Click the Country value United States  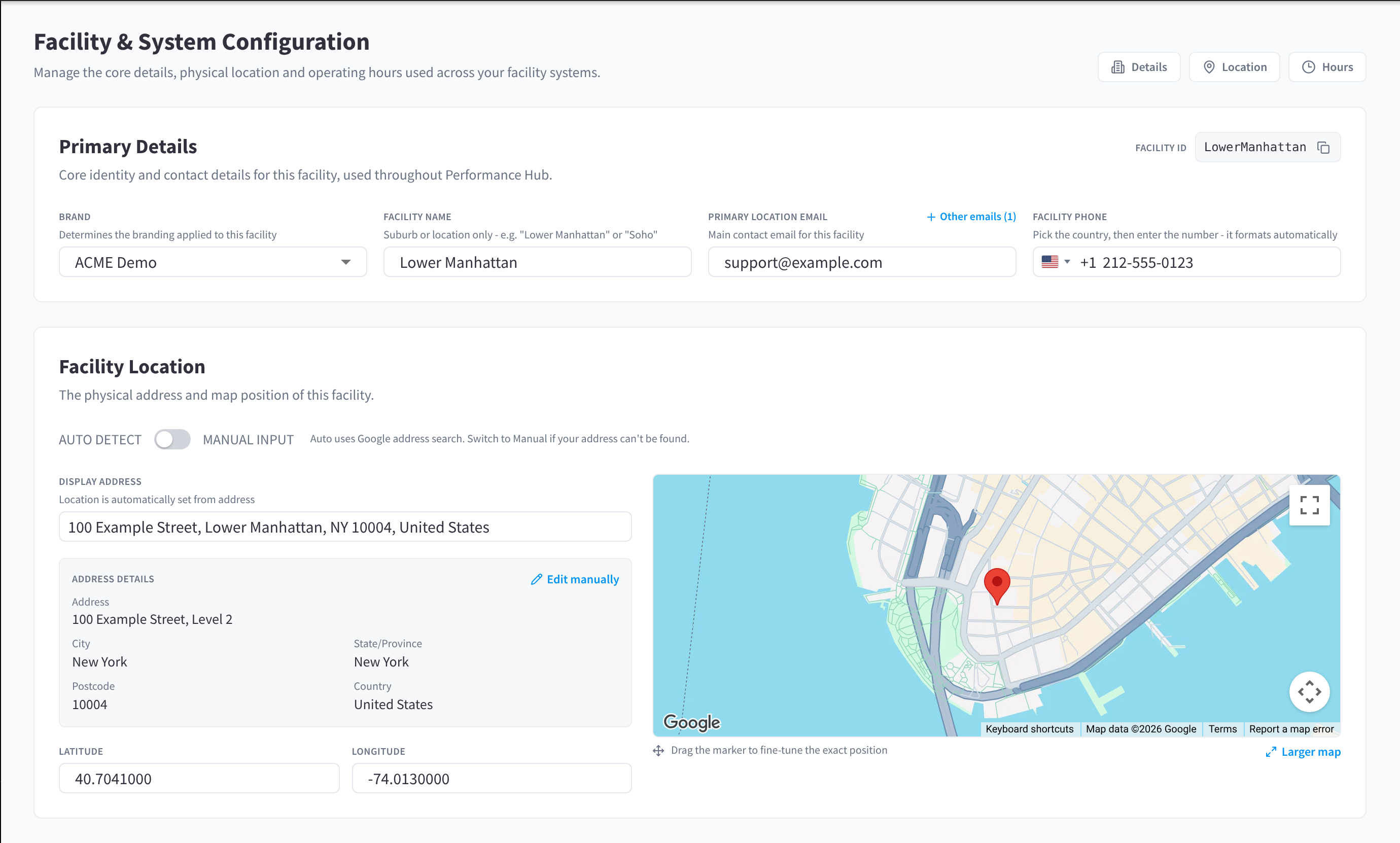tap(393, 705)
